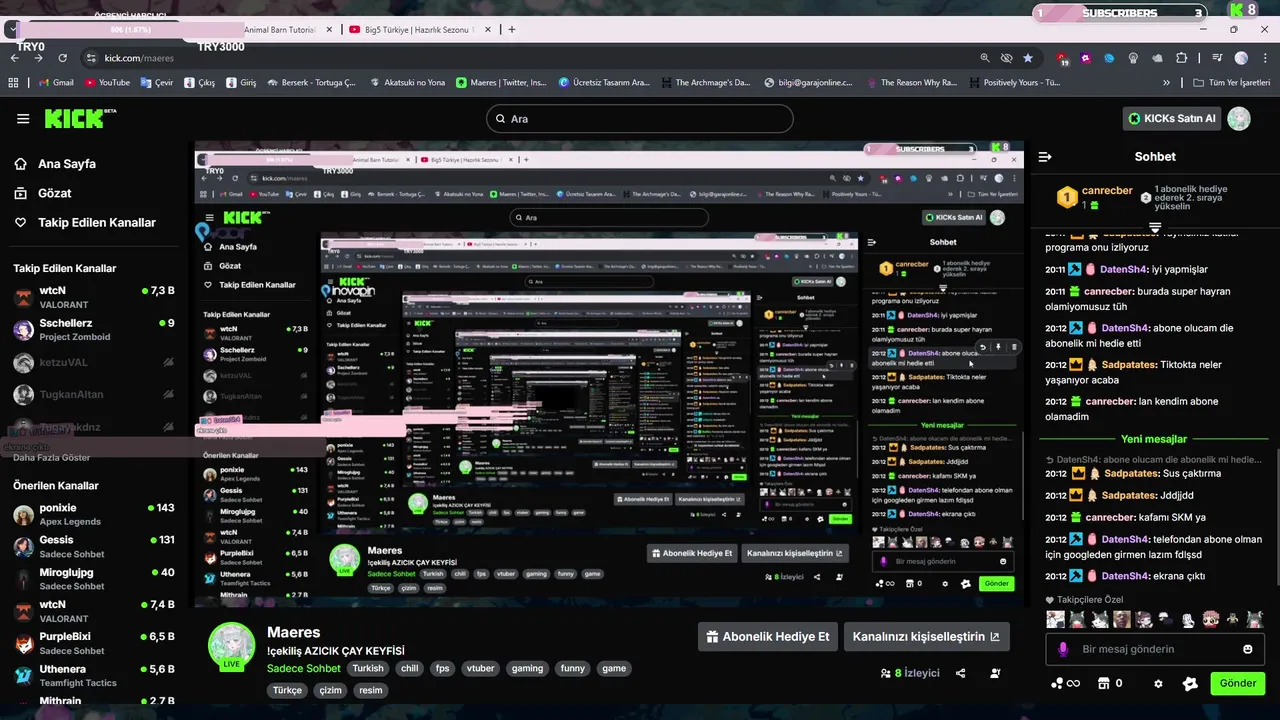Screen dimensions: 1280x720
Task: Select the vtuber tag
Action: point(480,669)
